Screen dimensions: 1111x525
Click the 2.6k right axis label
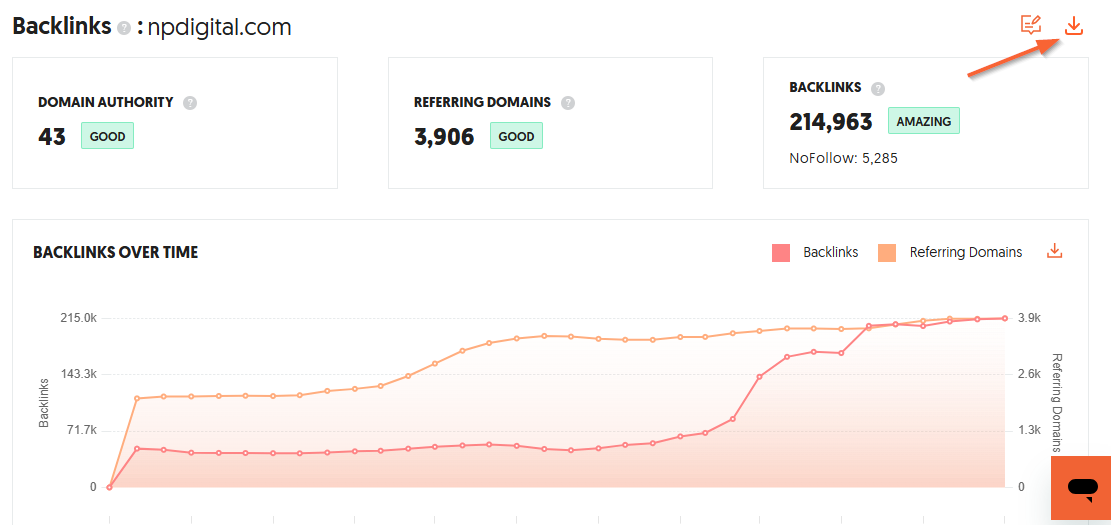pyautogui.click(x=1029, y=374)
